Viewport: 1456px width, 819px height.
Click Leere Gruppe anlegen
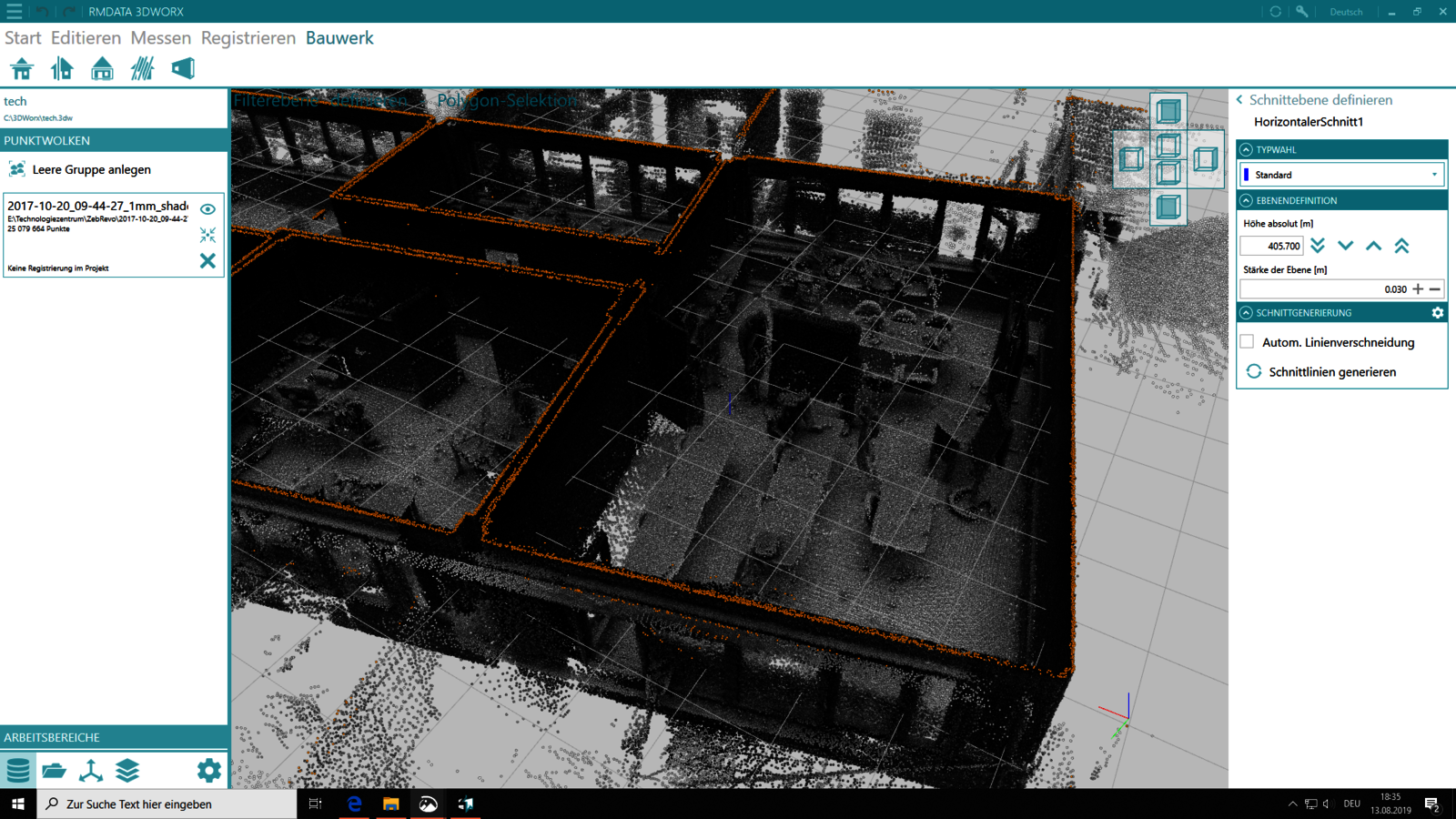coord(91,170)
